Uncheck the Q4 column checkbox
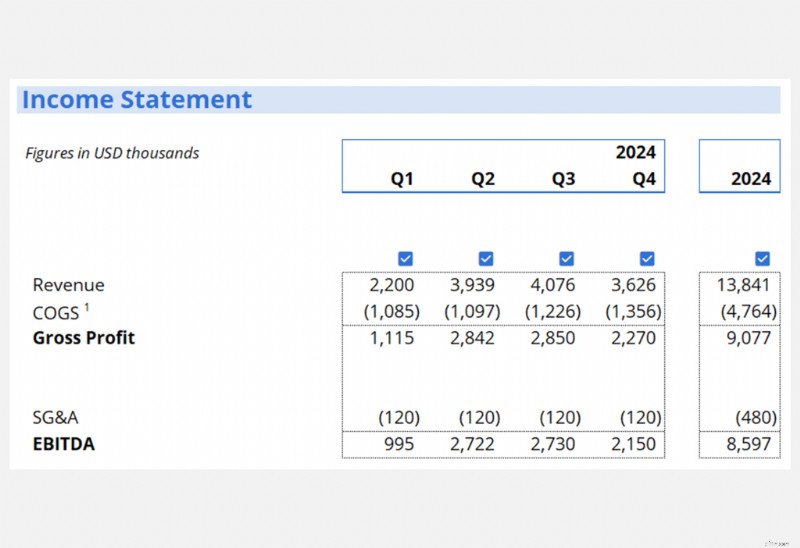Image resolution: width=800 pixels, height=548 pixels. click(x=647, y=259)
